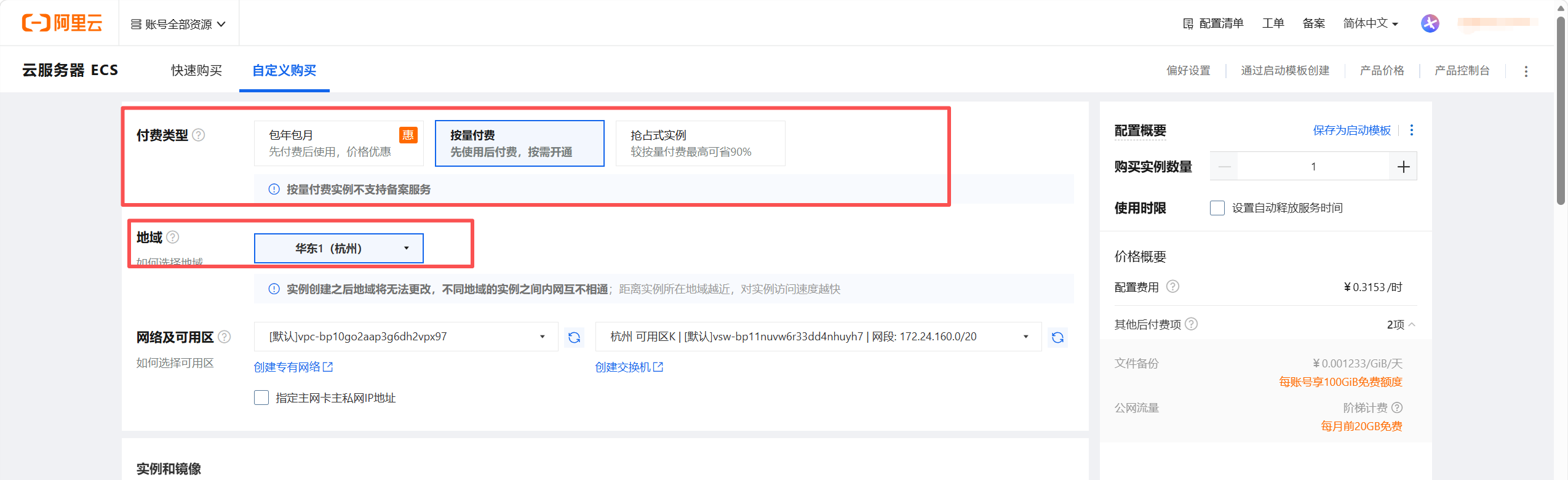Enable 指定主网卡主私网IP地址 checkbox
This screenshot has width=1568, height=480.
coord(261,398)
